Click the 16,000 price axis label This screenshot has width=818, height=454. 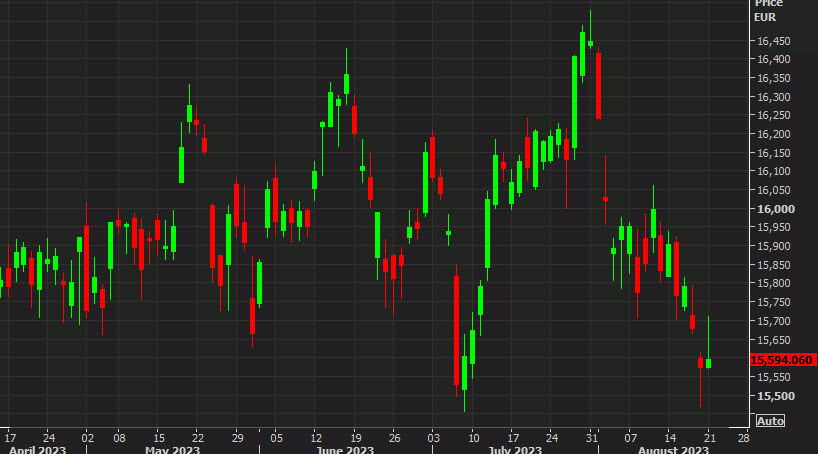[x=776, y=209]
